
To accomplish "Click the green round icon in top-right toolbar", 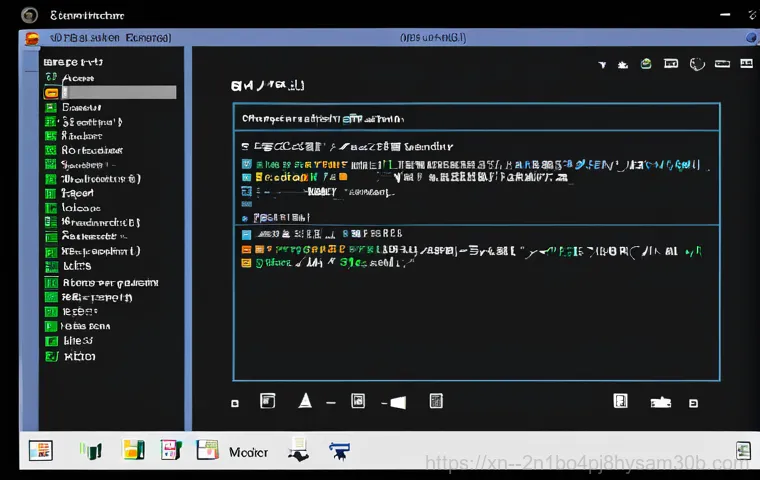I will (x=646, y=64).
